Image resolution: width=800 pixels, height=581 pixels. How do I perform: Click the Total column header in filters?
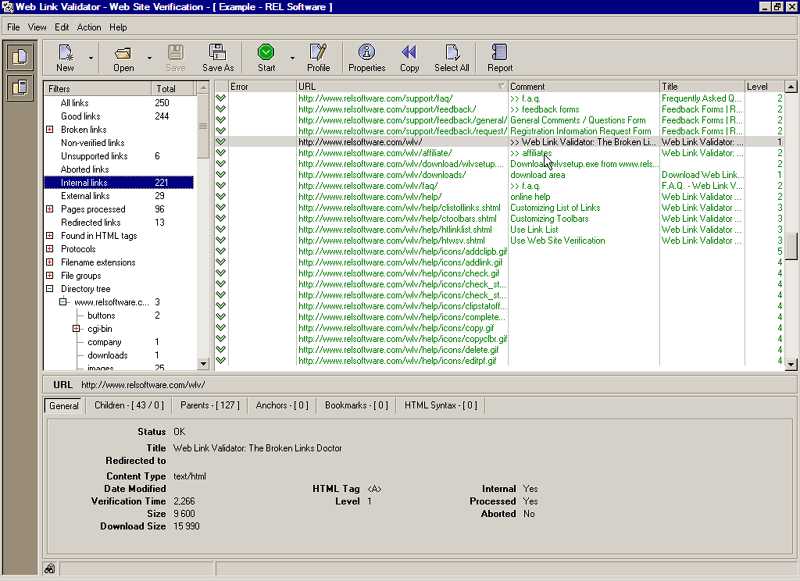[x=173, y=88]
